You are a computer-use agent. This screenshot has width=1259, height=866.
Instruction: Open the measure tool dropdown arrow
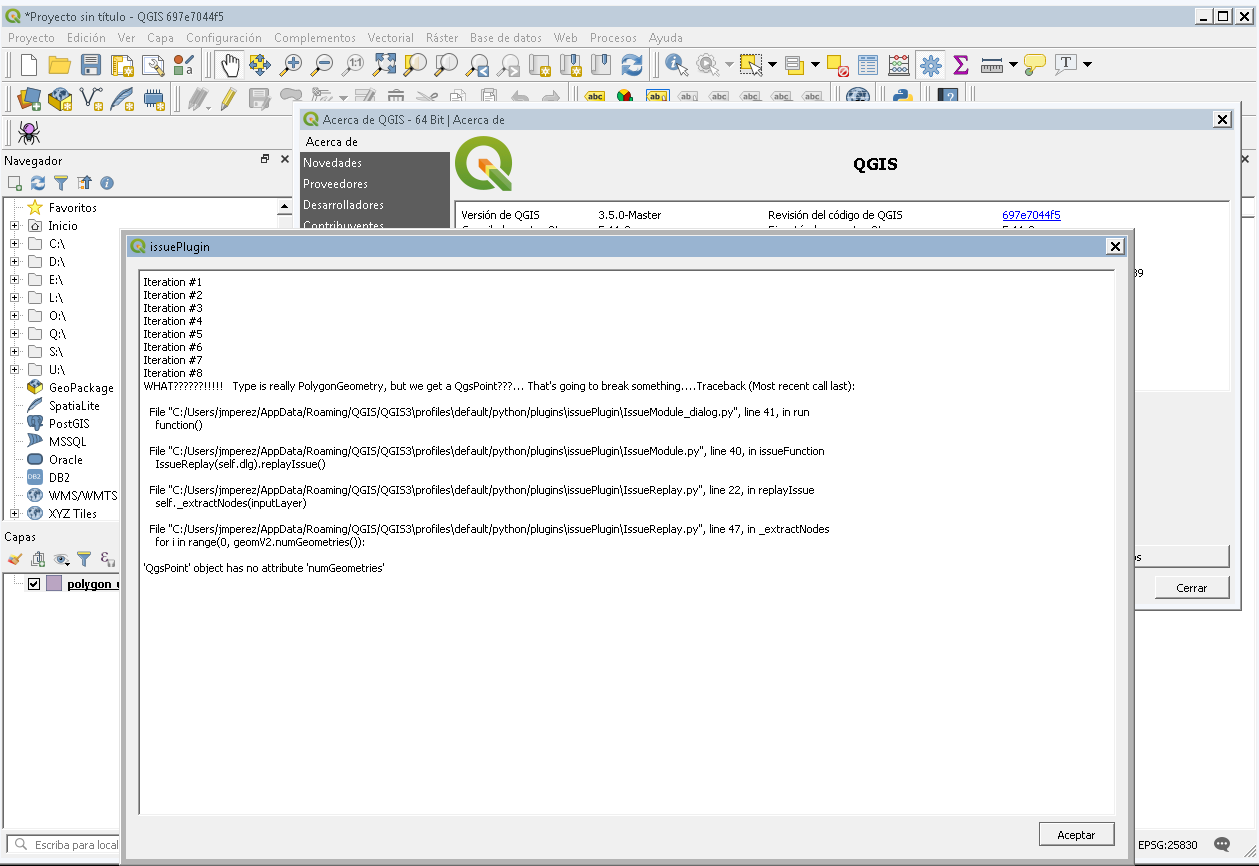coord(1013,65)
